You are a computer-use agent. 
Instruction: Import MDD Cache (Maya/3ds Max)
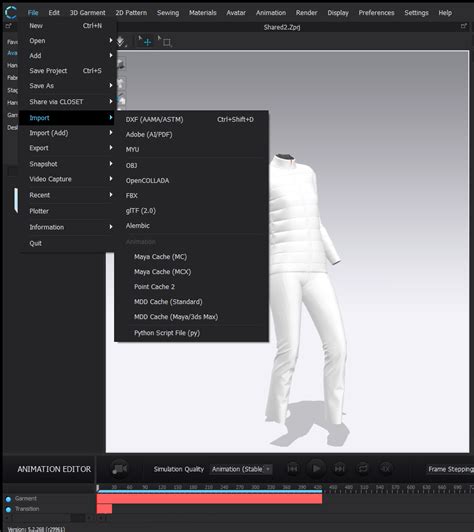(192, 317)
